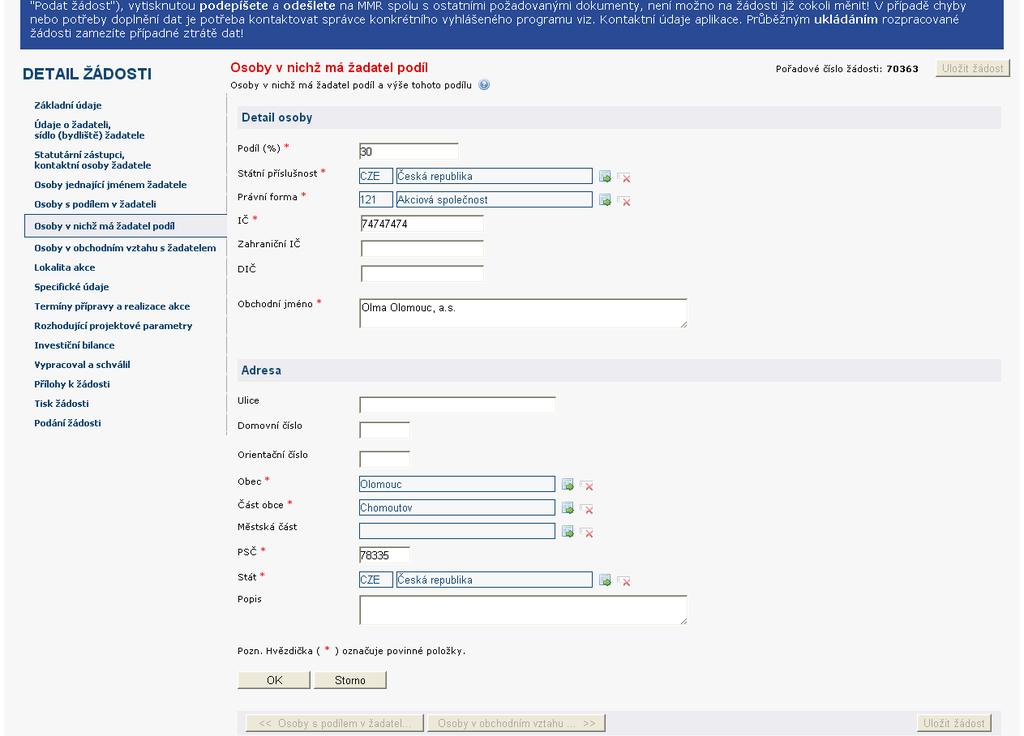This screenshot has width=1024, height=736.
Task: Clear the Obec value
Action: click(x=587, y=485)
